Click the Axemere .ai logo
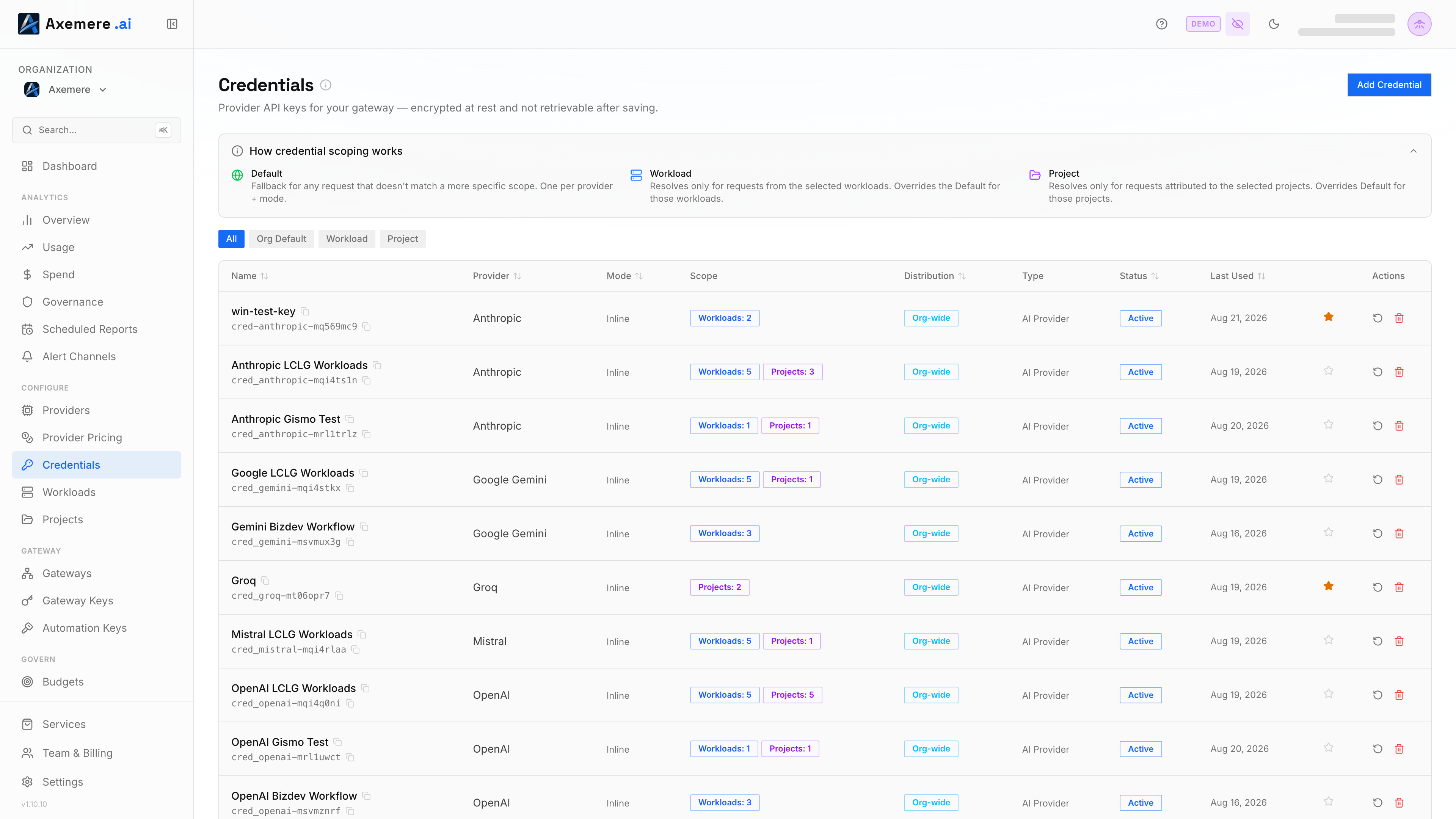Screen dimensions: 1456x819 point(75,24)
